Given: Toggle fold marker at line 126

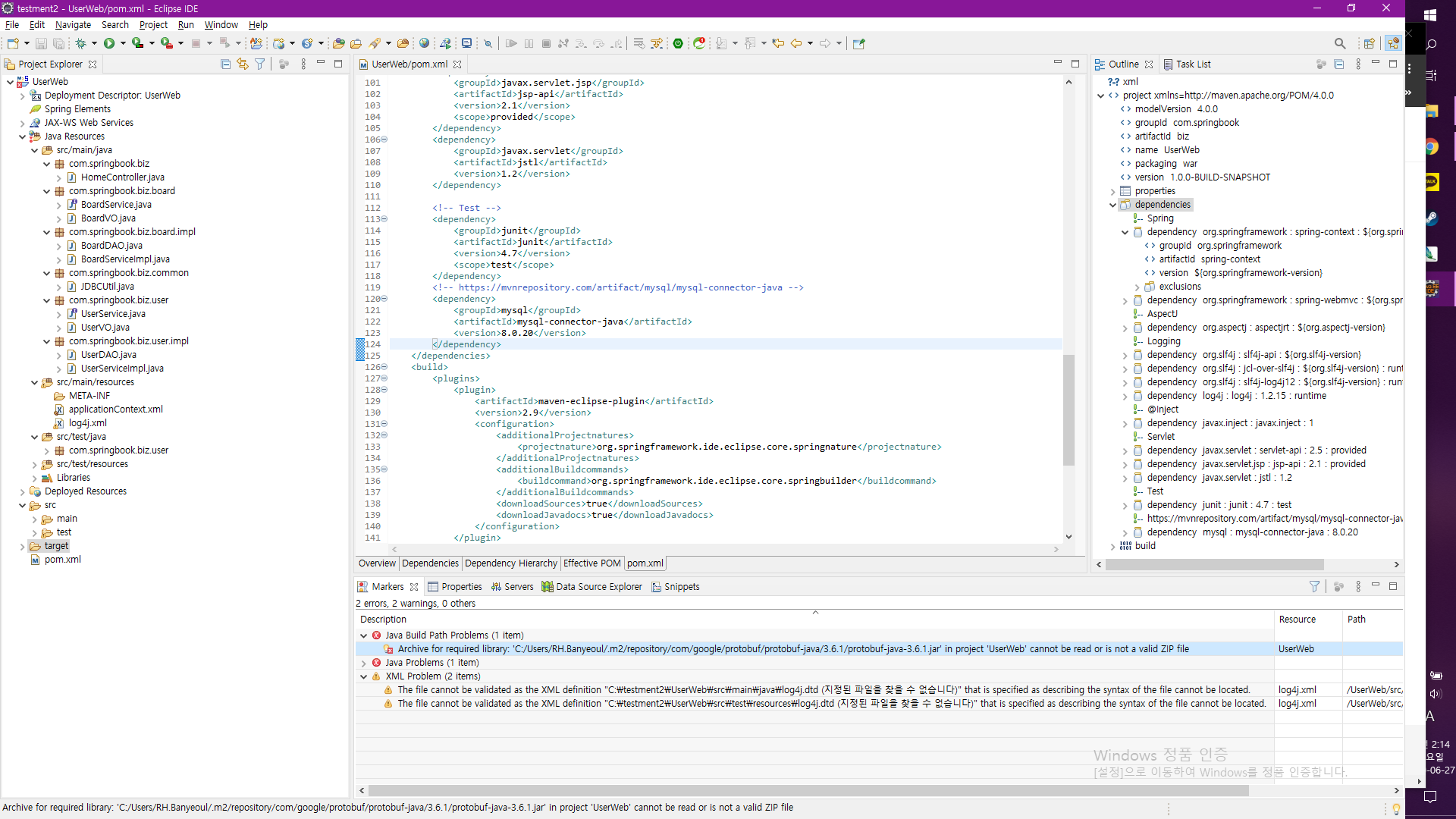Looking at the screenshot, I should [384, 367].
